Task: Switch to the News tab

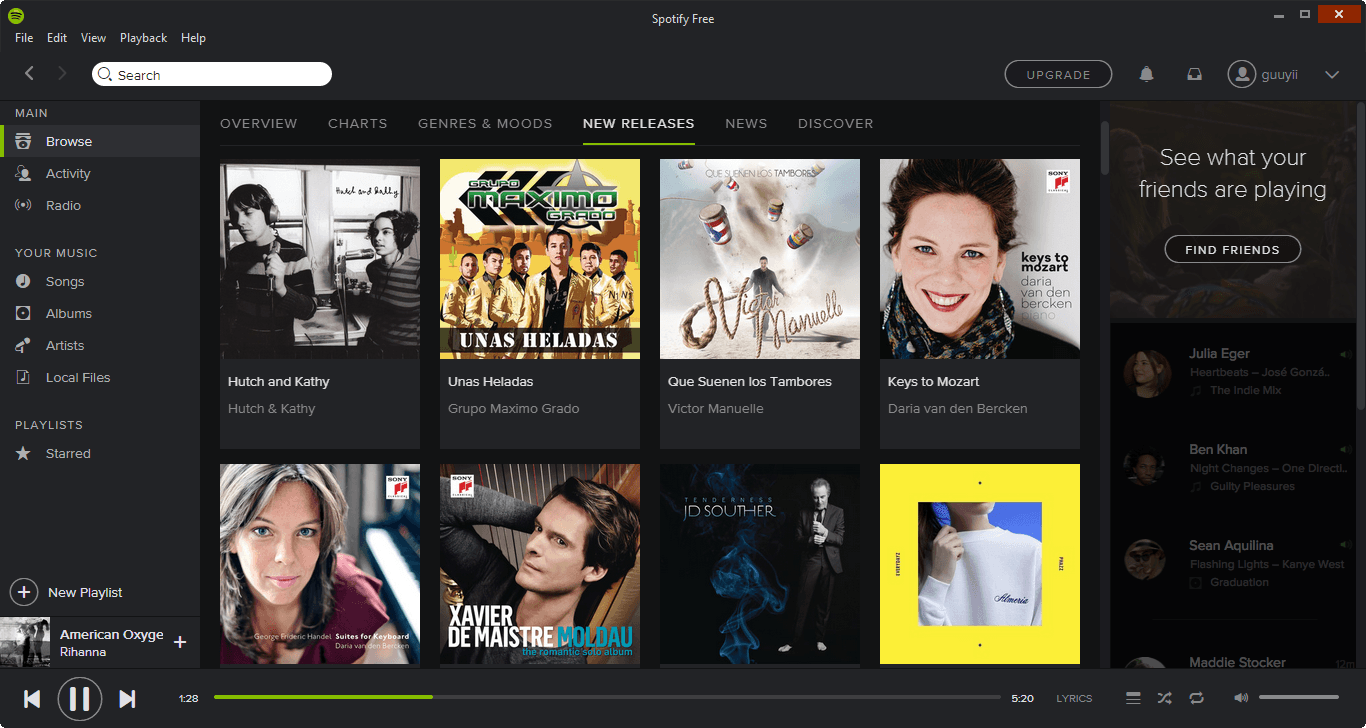Action: click(x=746, y=124)
